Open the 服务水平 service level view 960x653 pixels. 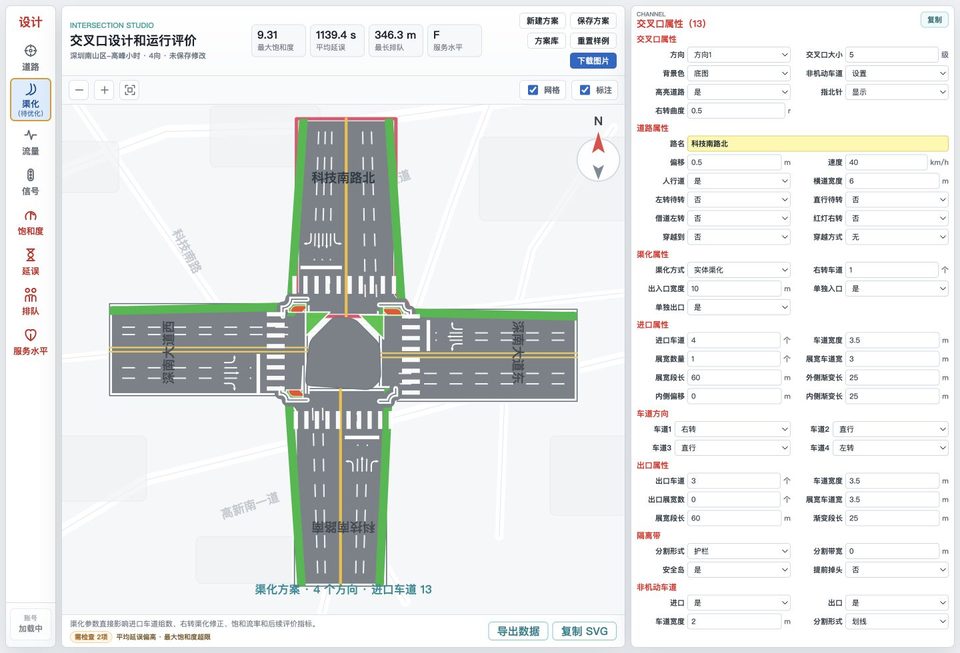(x=31, y=342)
